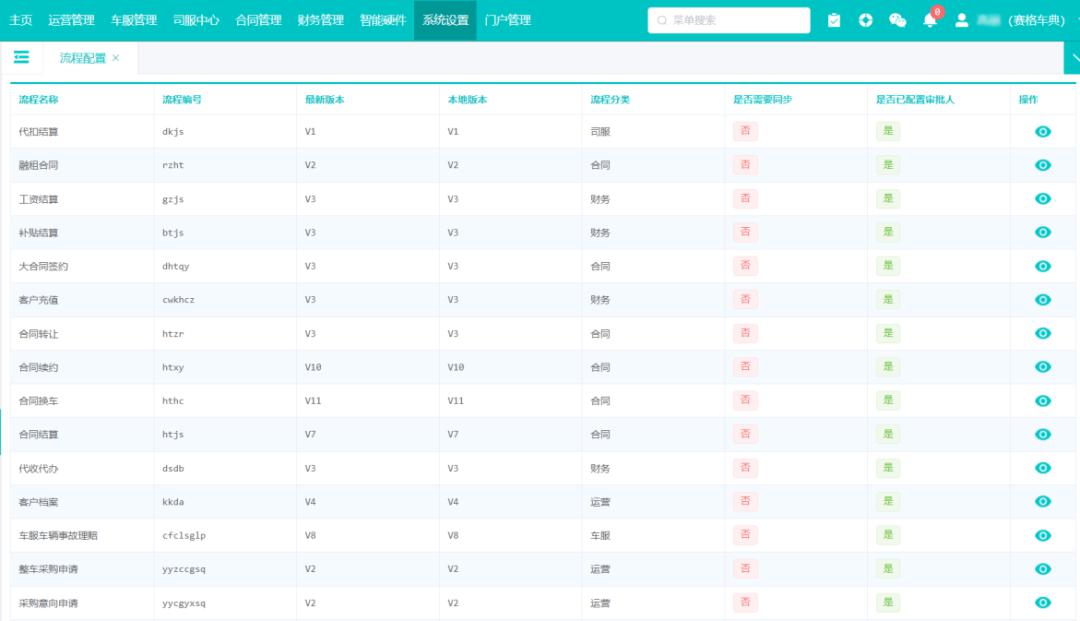
Task: Click the 大合同签约 process name
Action: click(43, 266)
